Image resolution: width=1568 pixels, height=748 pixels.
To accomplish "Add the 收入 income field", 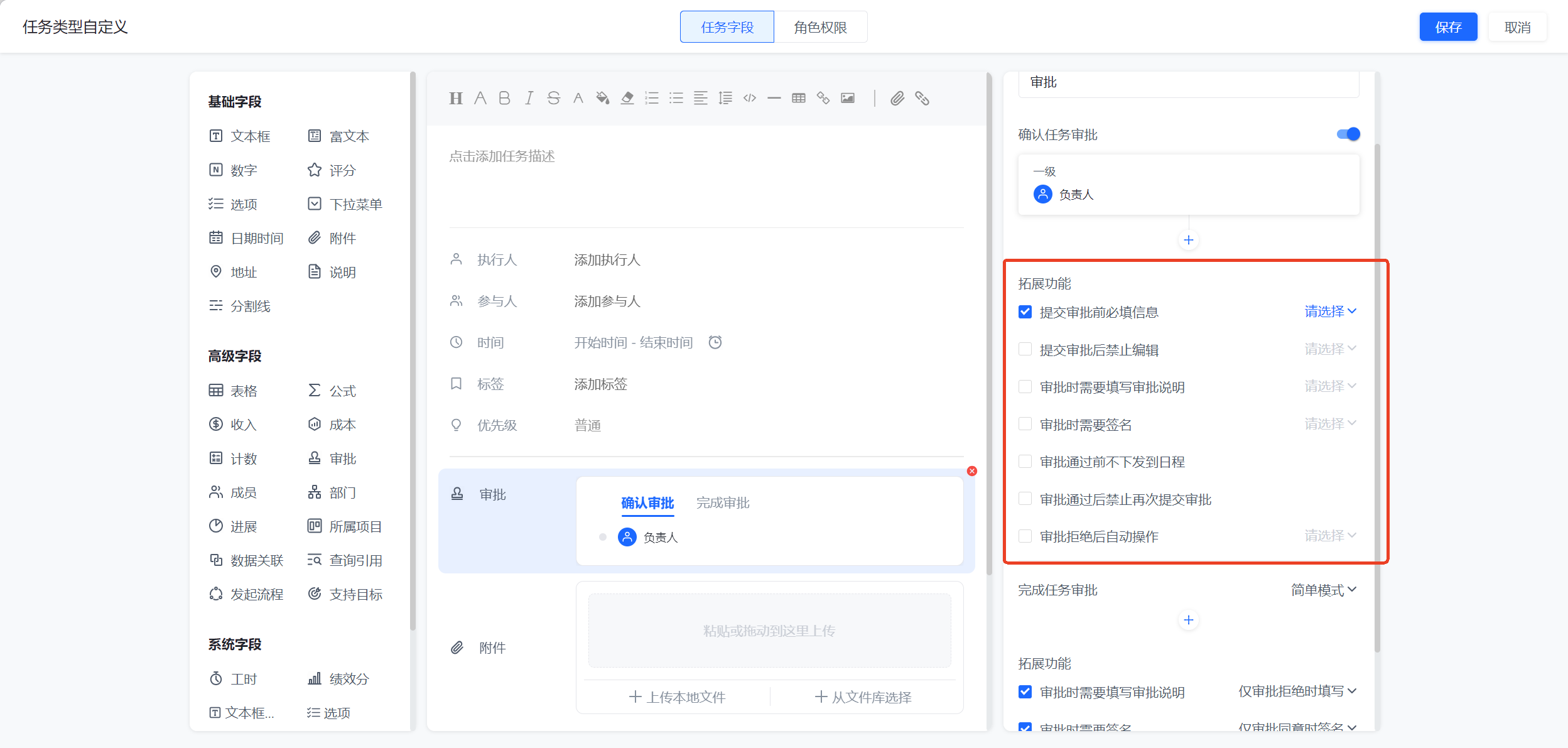I will pyautogui.click(x=233, y=425).
